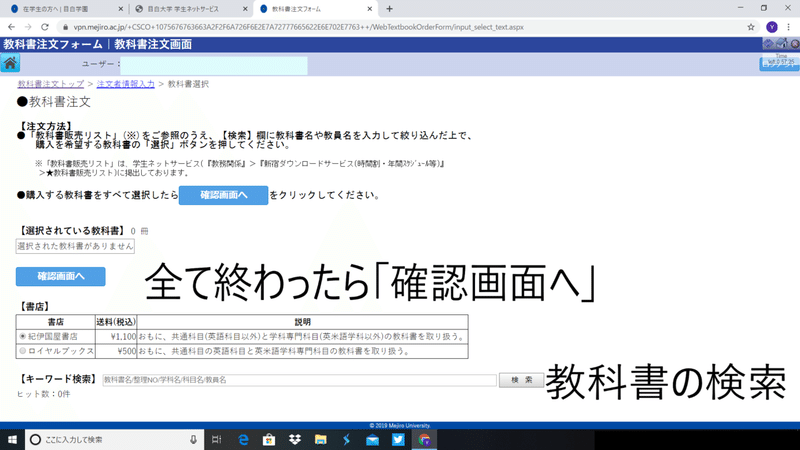Click the Windows taskbar search box
This screenshot has width=800, height=450.
114,439
